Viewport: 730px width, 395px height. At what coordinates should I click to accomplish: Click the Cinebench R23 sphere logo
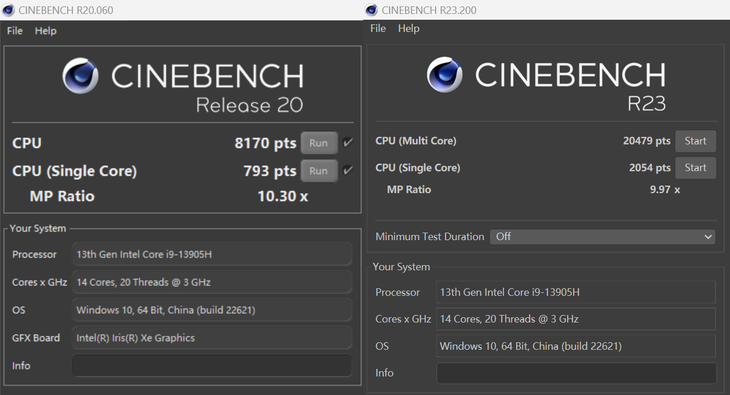click(445, 75)
